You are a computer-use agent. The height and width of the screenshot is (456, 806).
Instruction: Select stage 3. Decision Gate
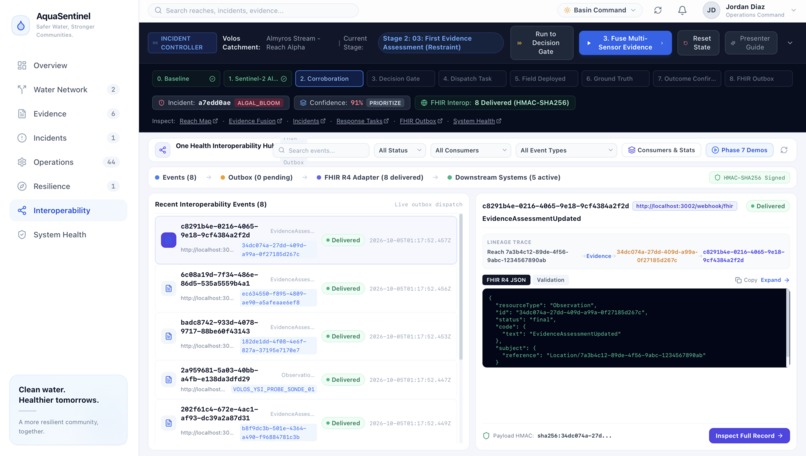click(x=400, y=79)
